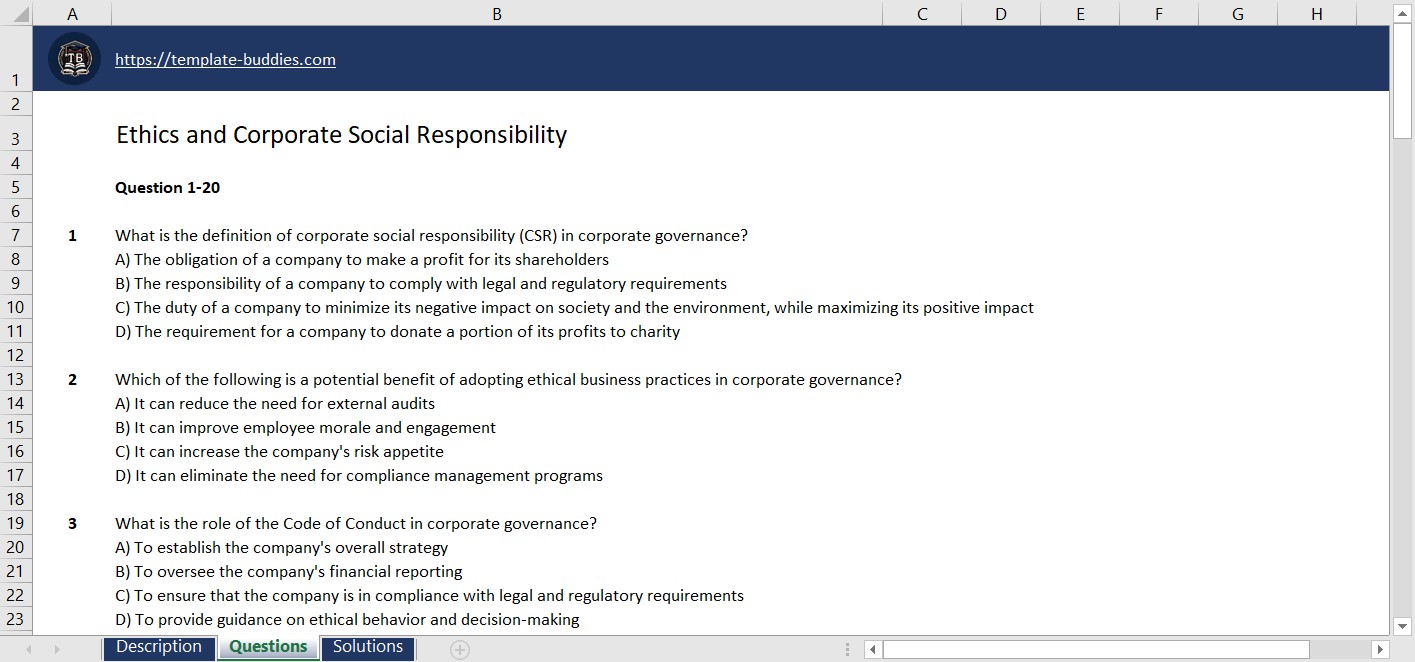Select the active Questions sheet tab
Viewport: 1415px width, 662px height.
pos(267,647)
